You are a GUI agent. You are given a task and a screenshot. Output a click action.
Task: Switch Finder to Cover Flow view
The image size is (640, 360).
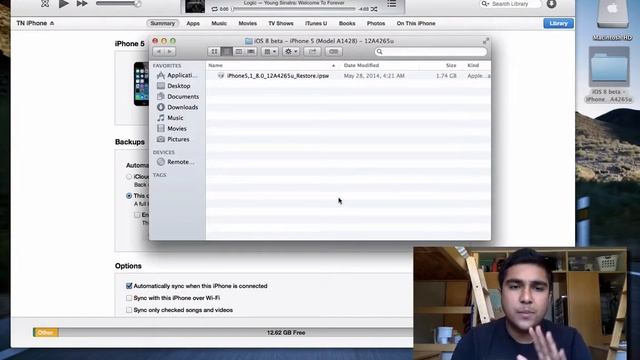(251, 51)
